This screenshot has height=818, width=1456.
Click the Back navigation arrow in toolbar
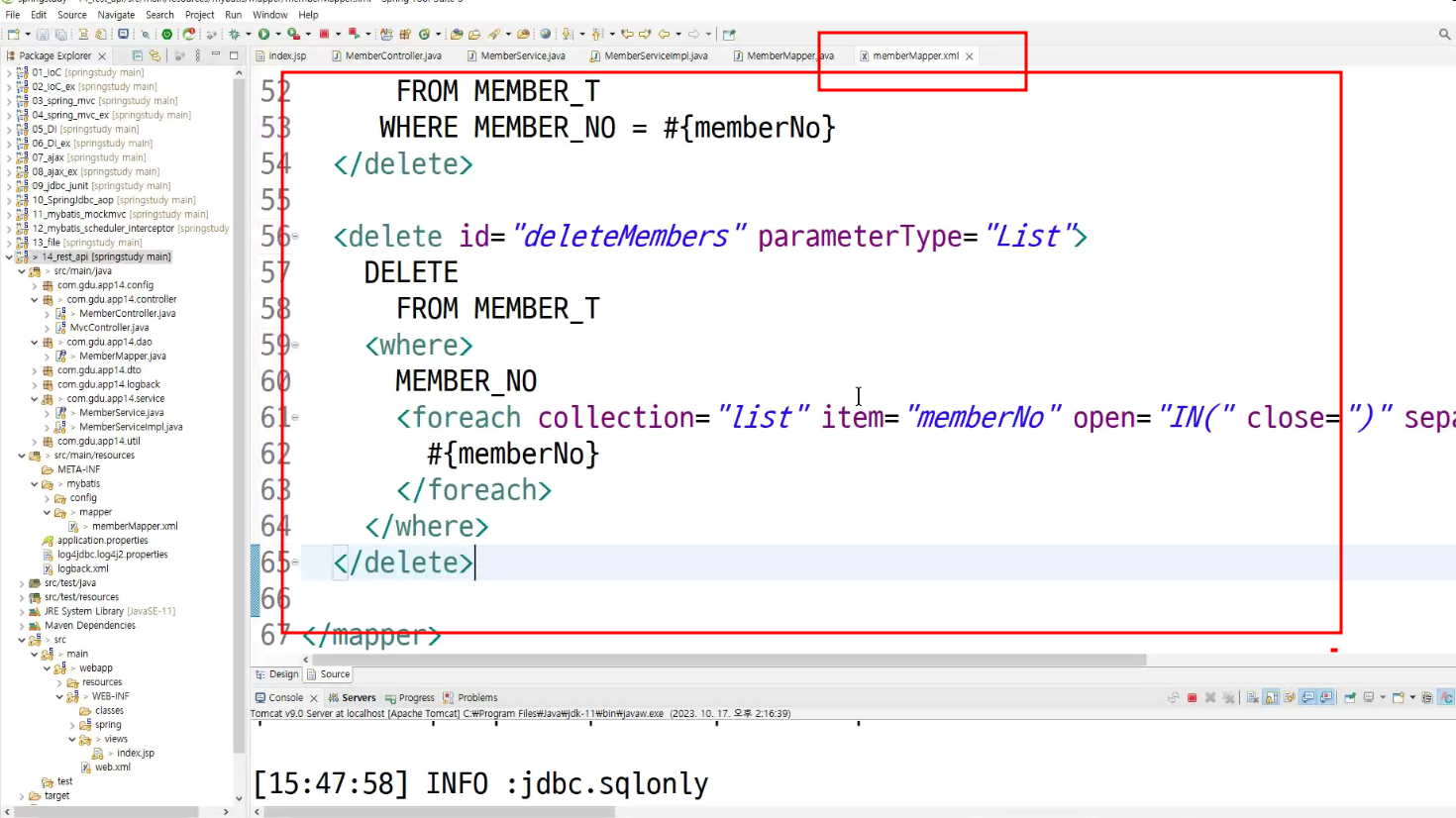point(664,34)
